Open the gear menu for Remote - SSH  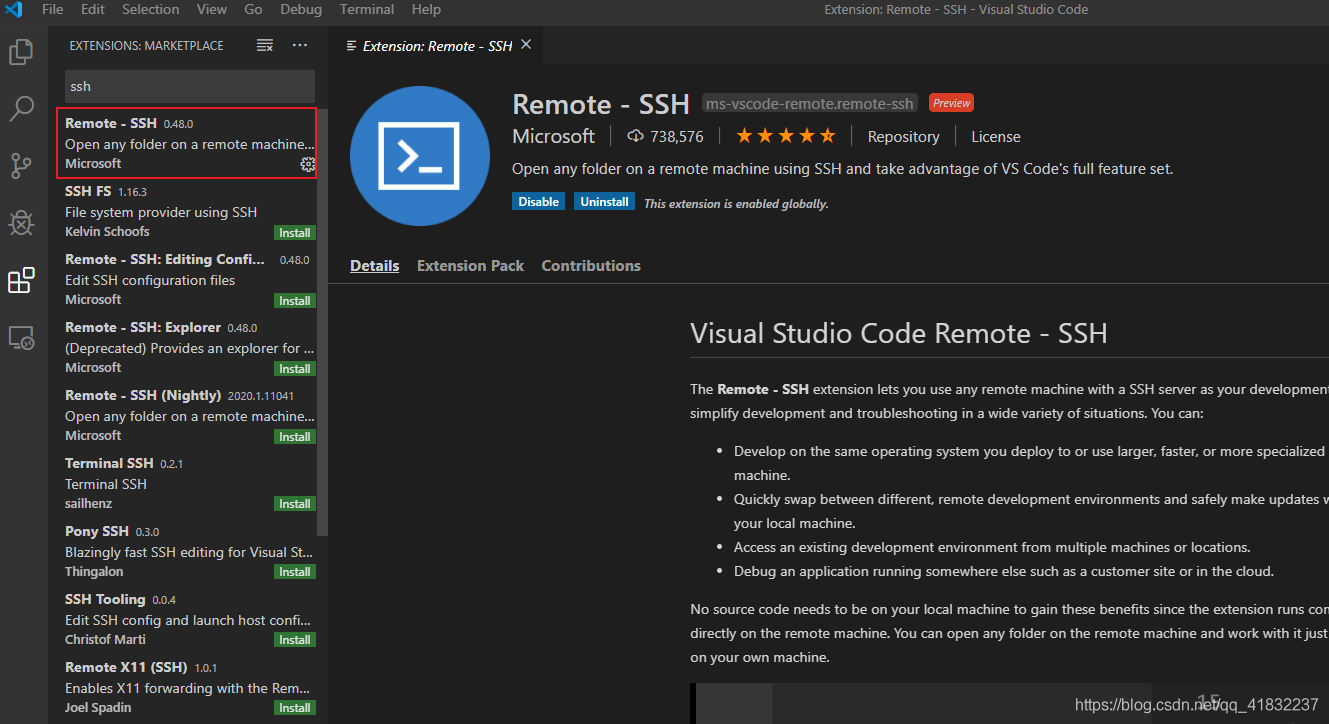308,164
